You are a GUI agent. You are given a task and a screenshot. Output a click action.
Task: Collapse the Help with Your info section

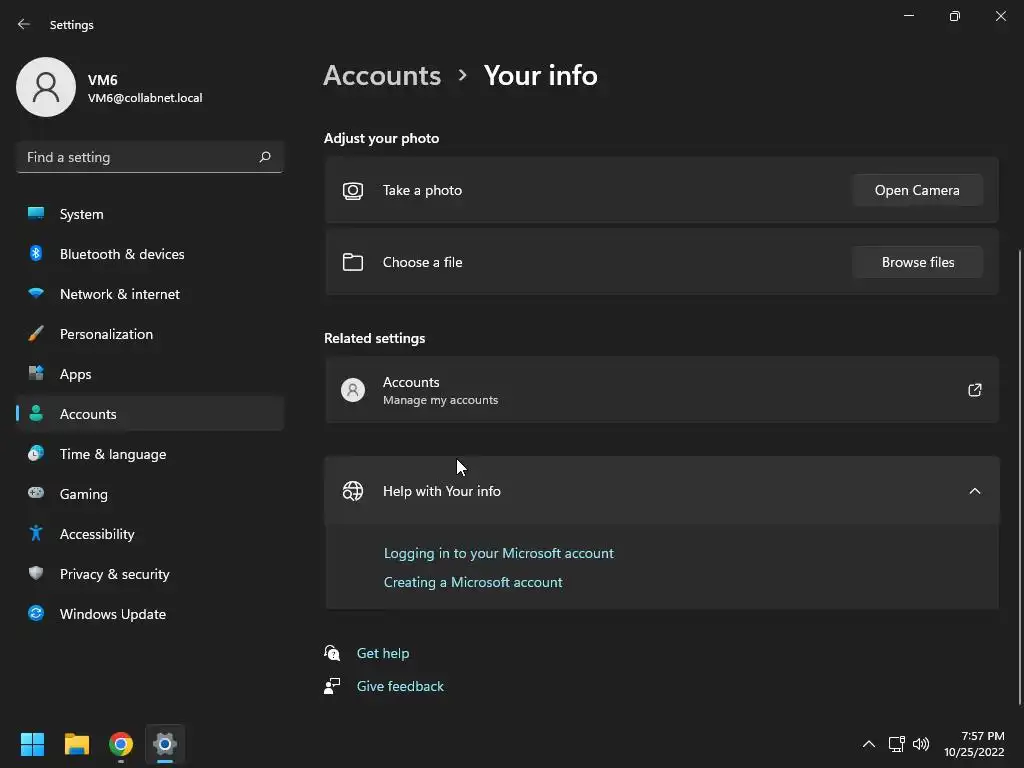click(975, 491)
